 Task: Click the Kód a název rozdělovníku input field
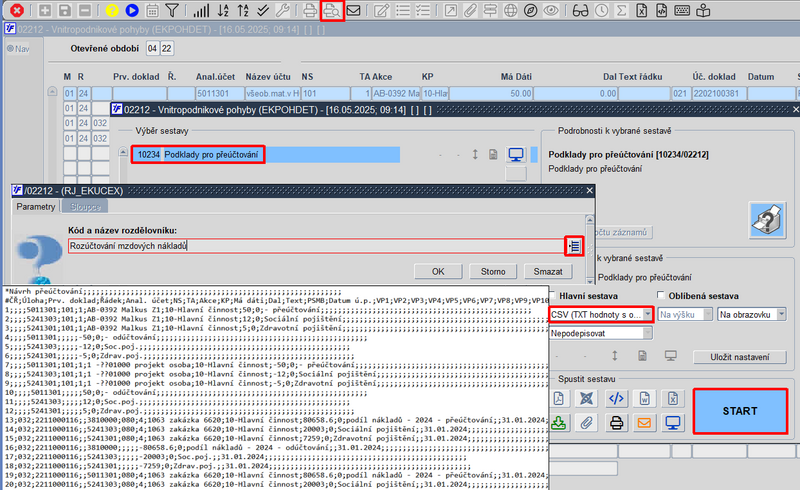coord(316,246)
